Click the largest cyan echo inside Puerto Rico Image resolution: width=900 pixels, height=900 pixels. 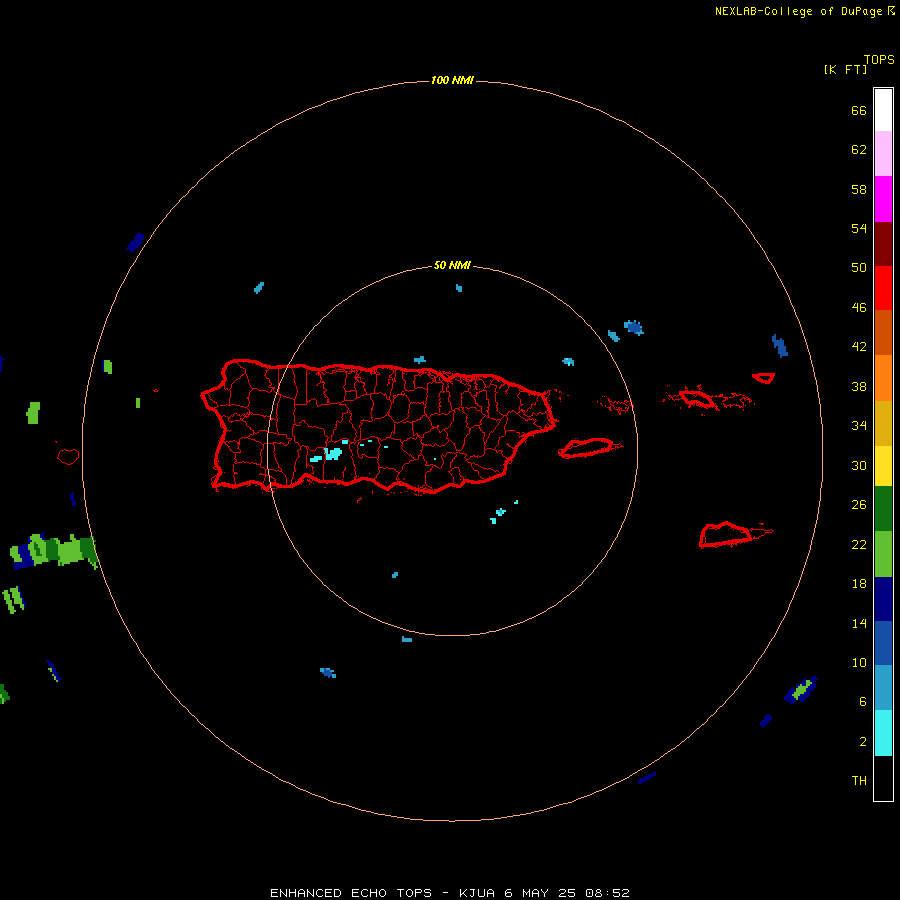333,454
